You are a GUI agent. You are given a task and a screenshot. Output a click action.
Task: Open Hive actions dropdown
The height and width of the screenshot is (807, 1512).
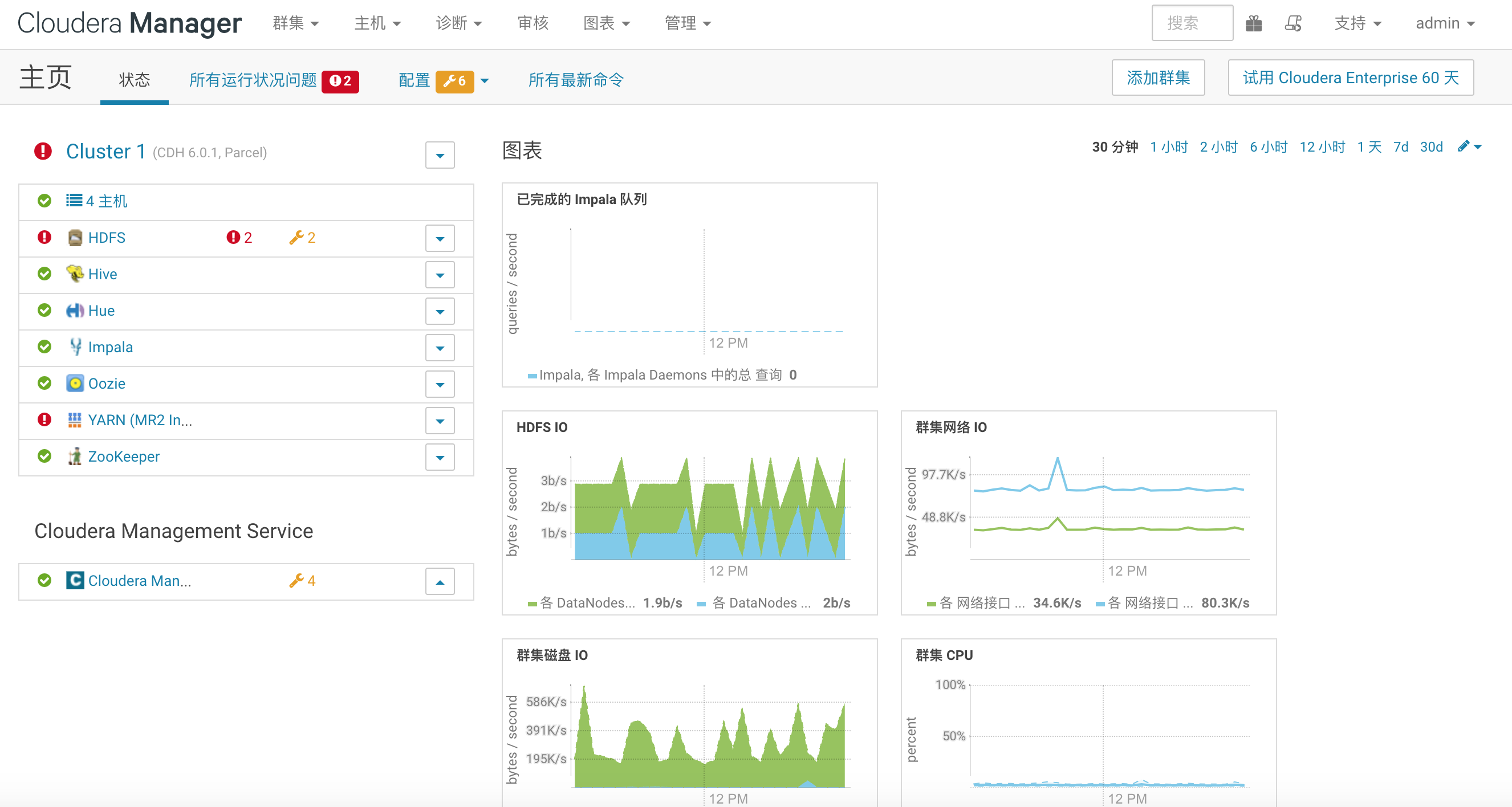[x=440, y=275]
